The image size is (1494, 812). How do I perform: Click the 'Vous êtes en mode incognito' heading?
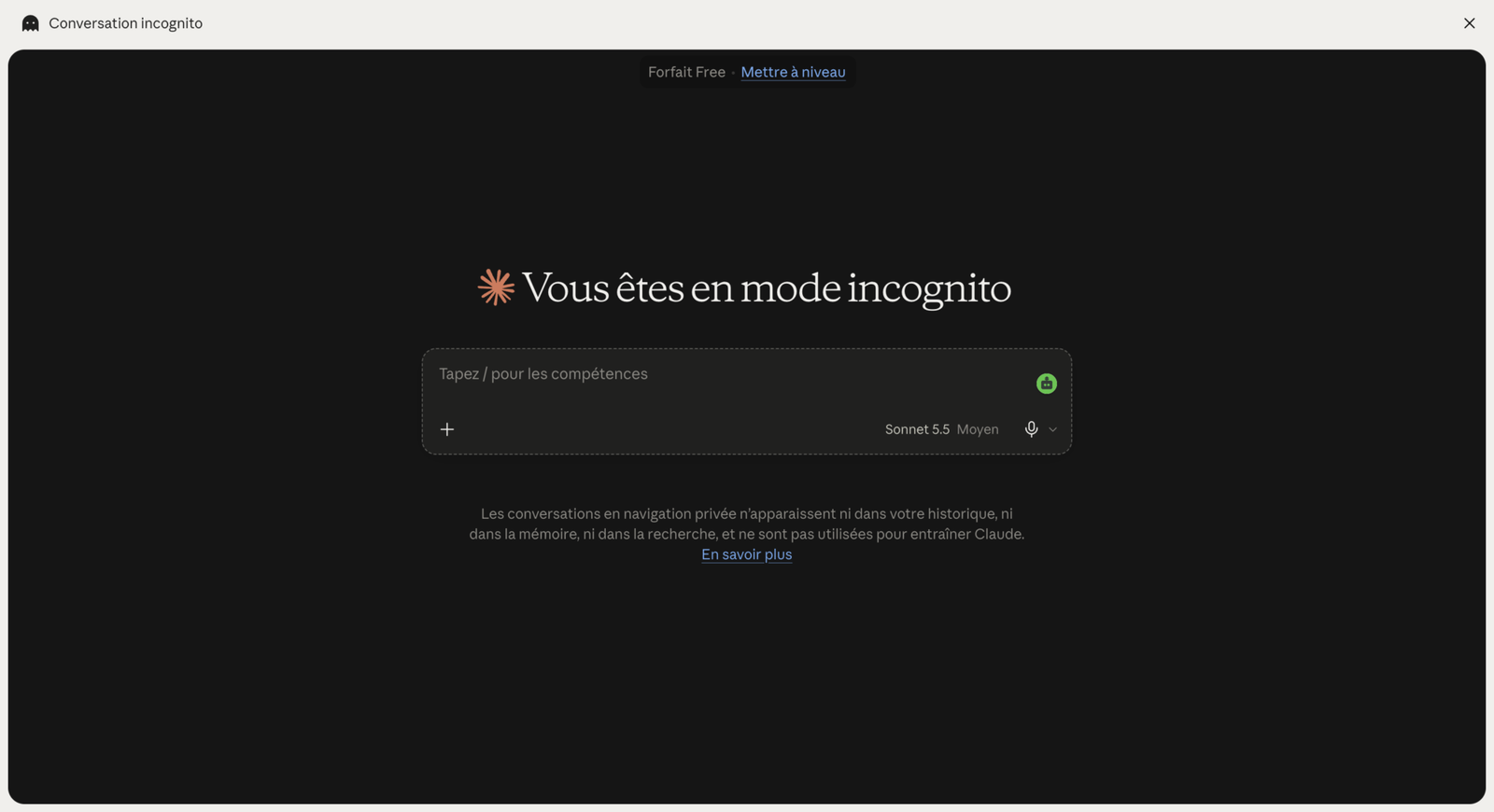point(766,288)
